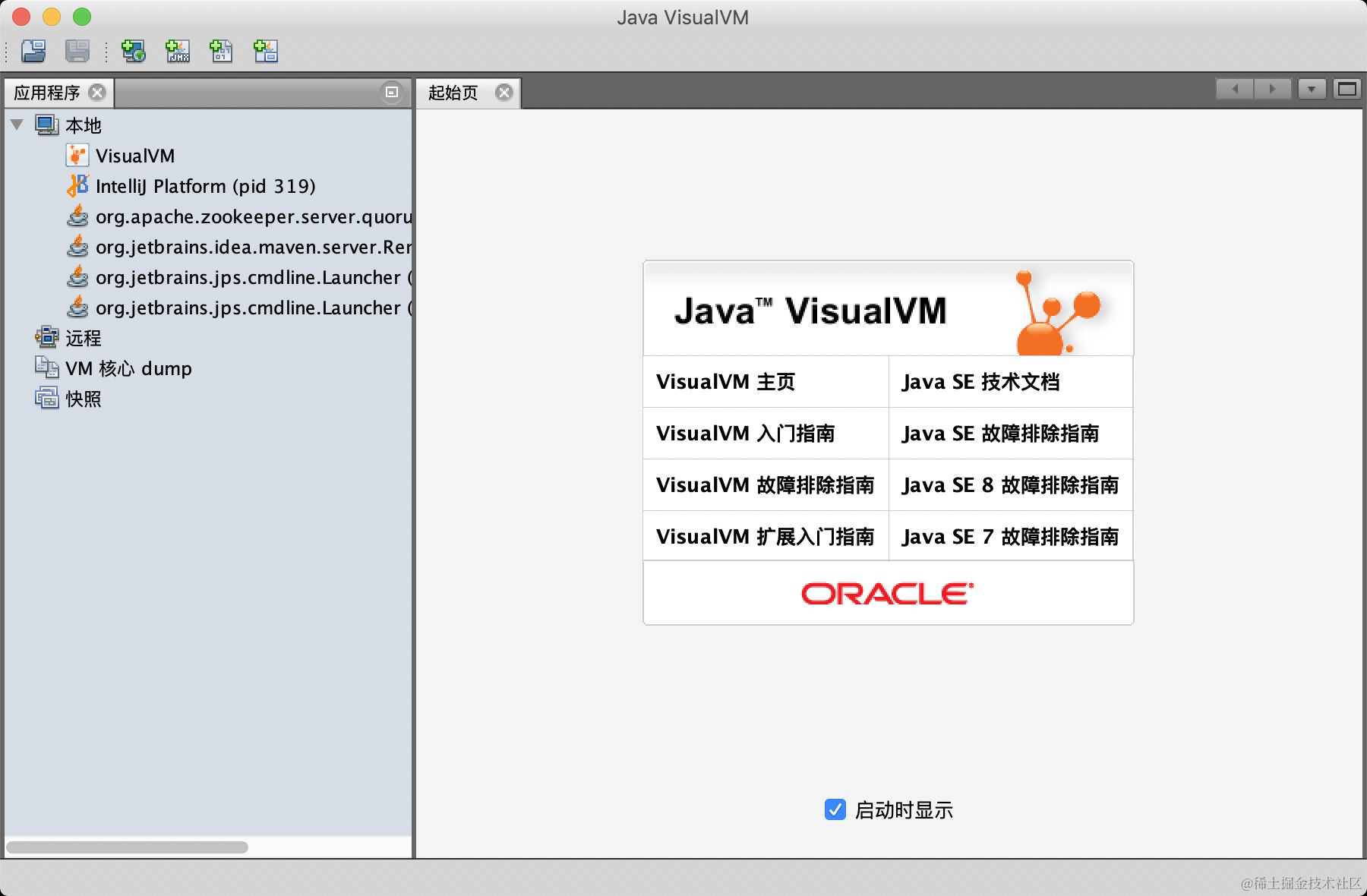Viewport: 1367px width, 896px height.
Task: Click the disabled Save toolbar icon
Action: coord(77,51)
